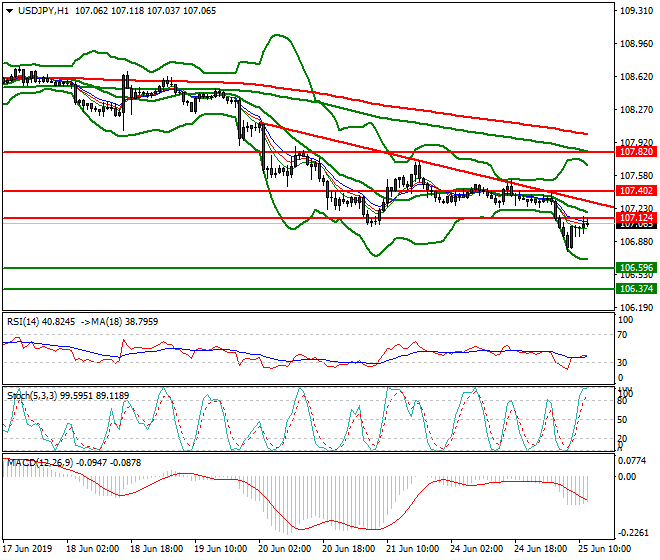
Task: Click the MACD scale value 0.0774
Action: (632, 461)
